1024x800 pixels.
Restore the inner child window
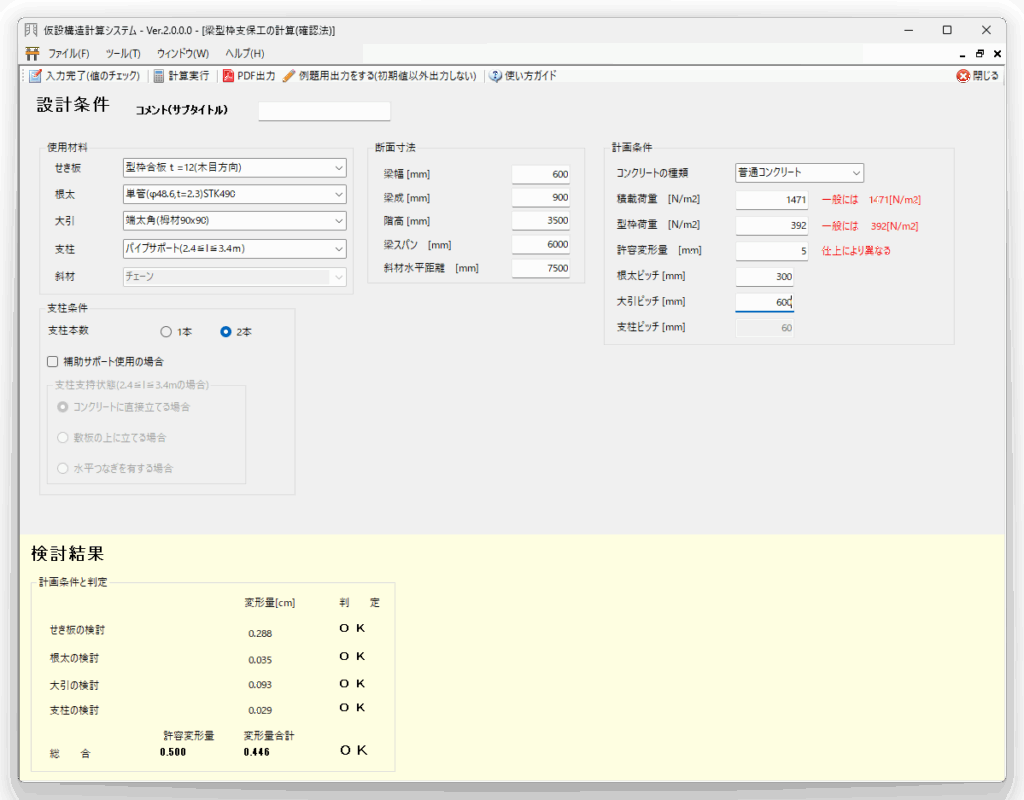click(x=980, y=54)
